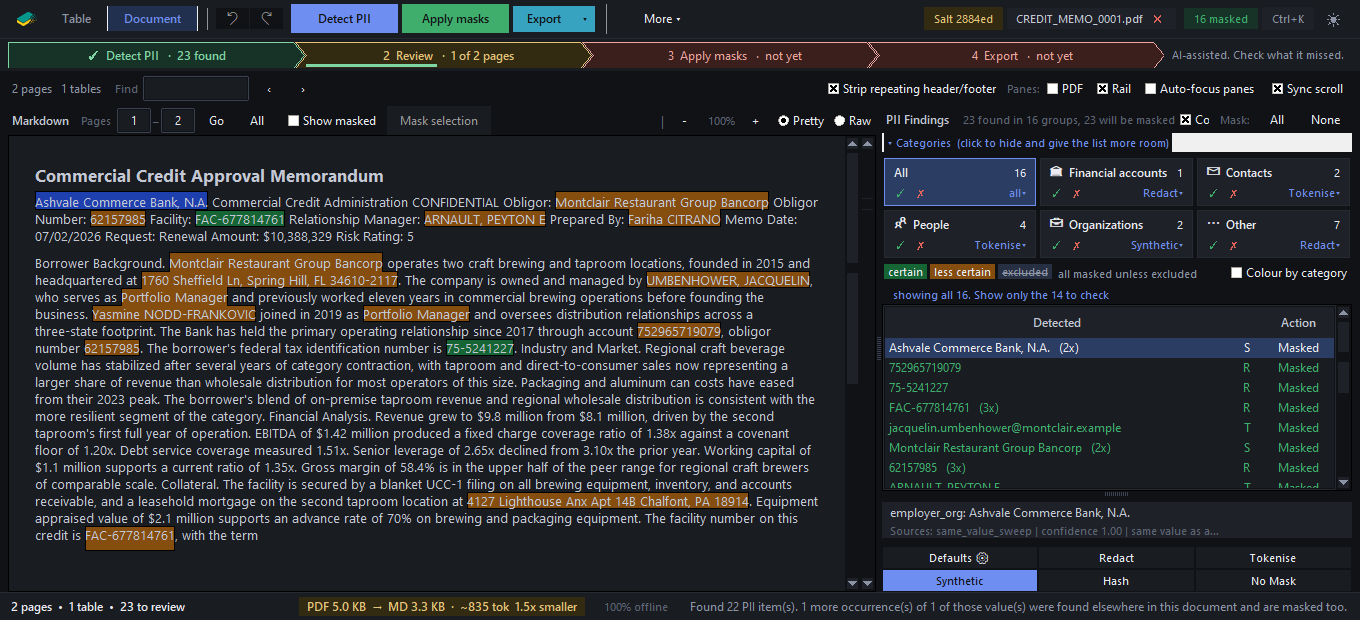Screen dimensions: 1360x620
Task: Click the app logo icon
Action: pos(25,18)
